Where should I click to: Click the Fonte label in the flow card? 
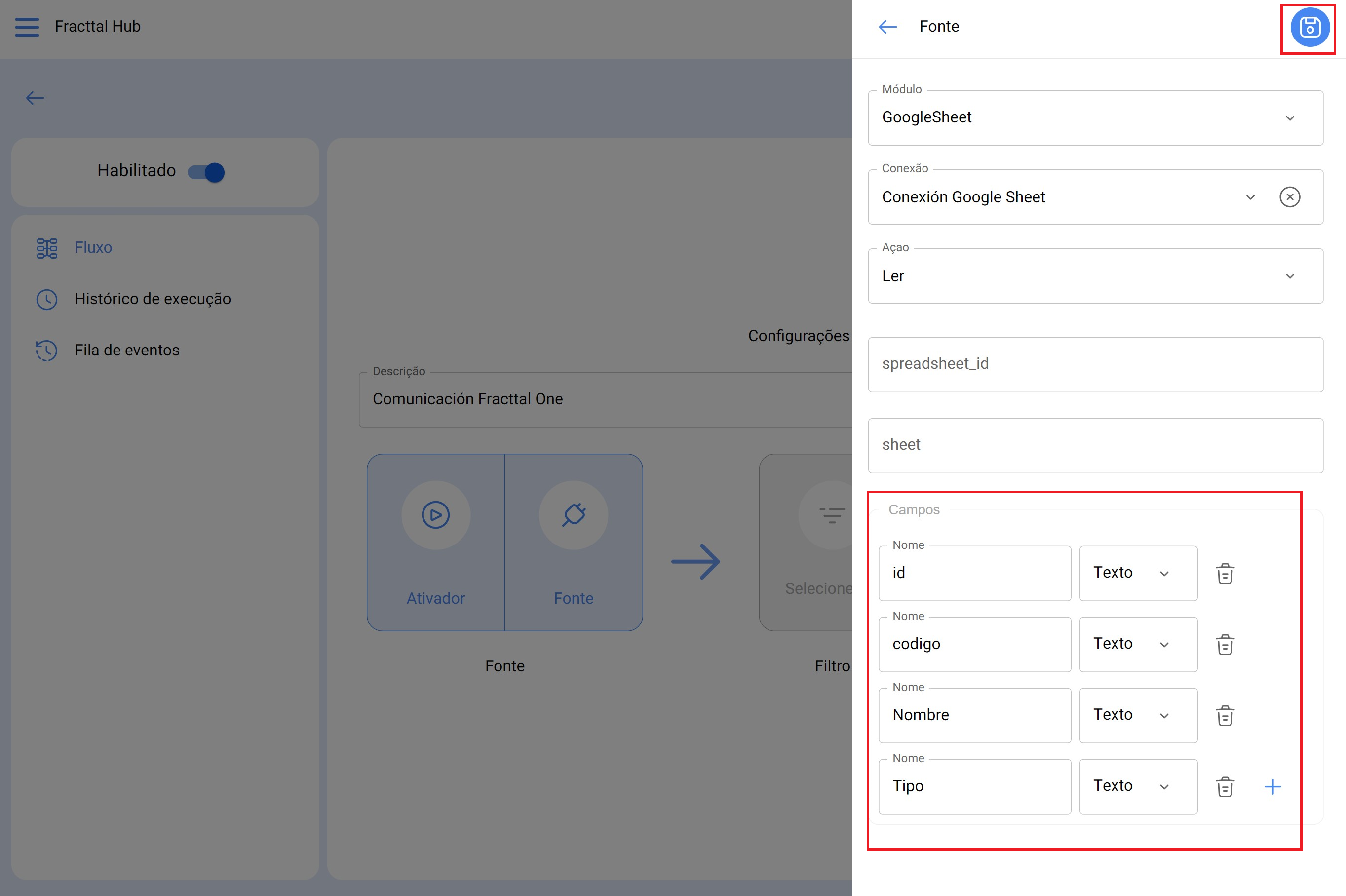click(x=574, y=598)
